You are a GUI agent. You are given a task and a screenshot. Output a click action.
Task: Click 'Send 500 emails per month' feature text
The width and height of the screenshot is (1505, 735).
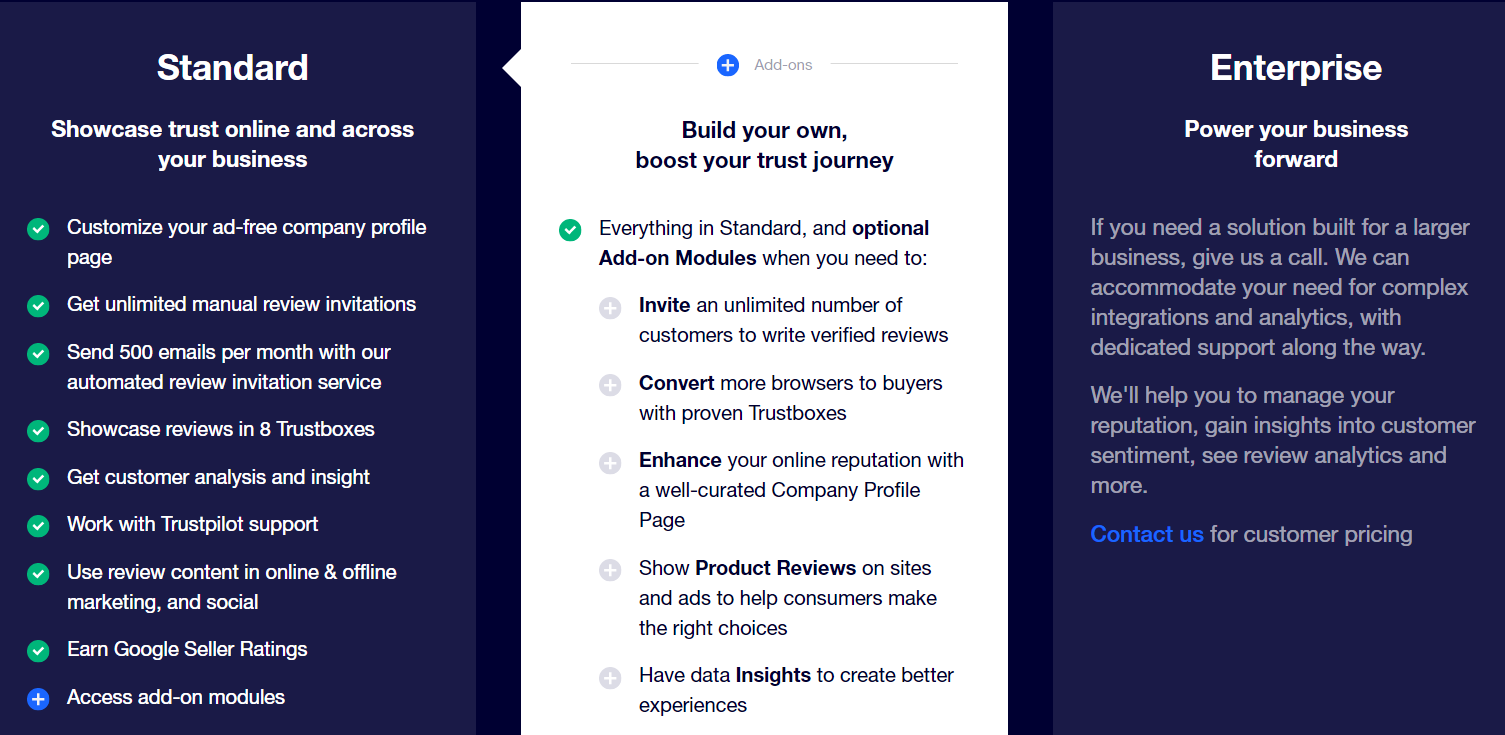tap(229, 367)
